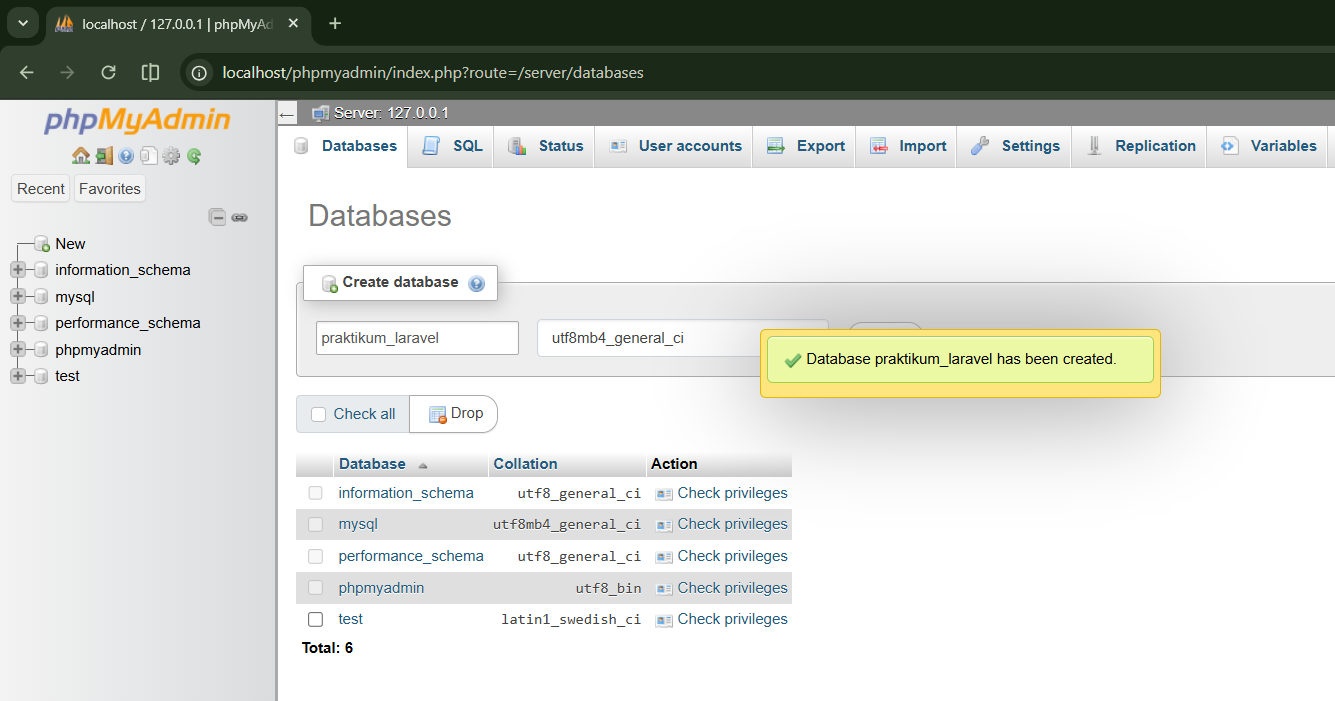Open the Databases tab
The height and width of the screenshot is (701, 1335).
pyautogui.click(x=345, y=146)
